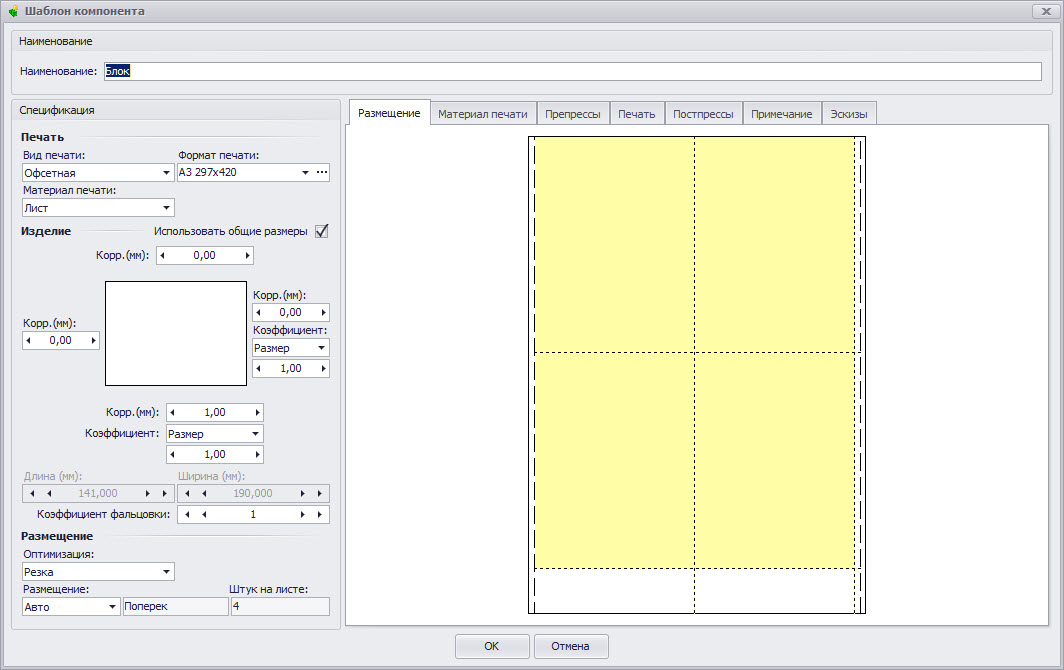Open the Материал печати tab

pos(482,114)
